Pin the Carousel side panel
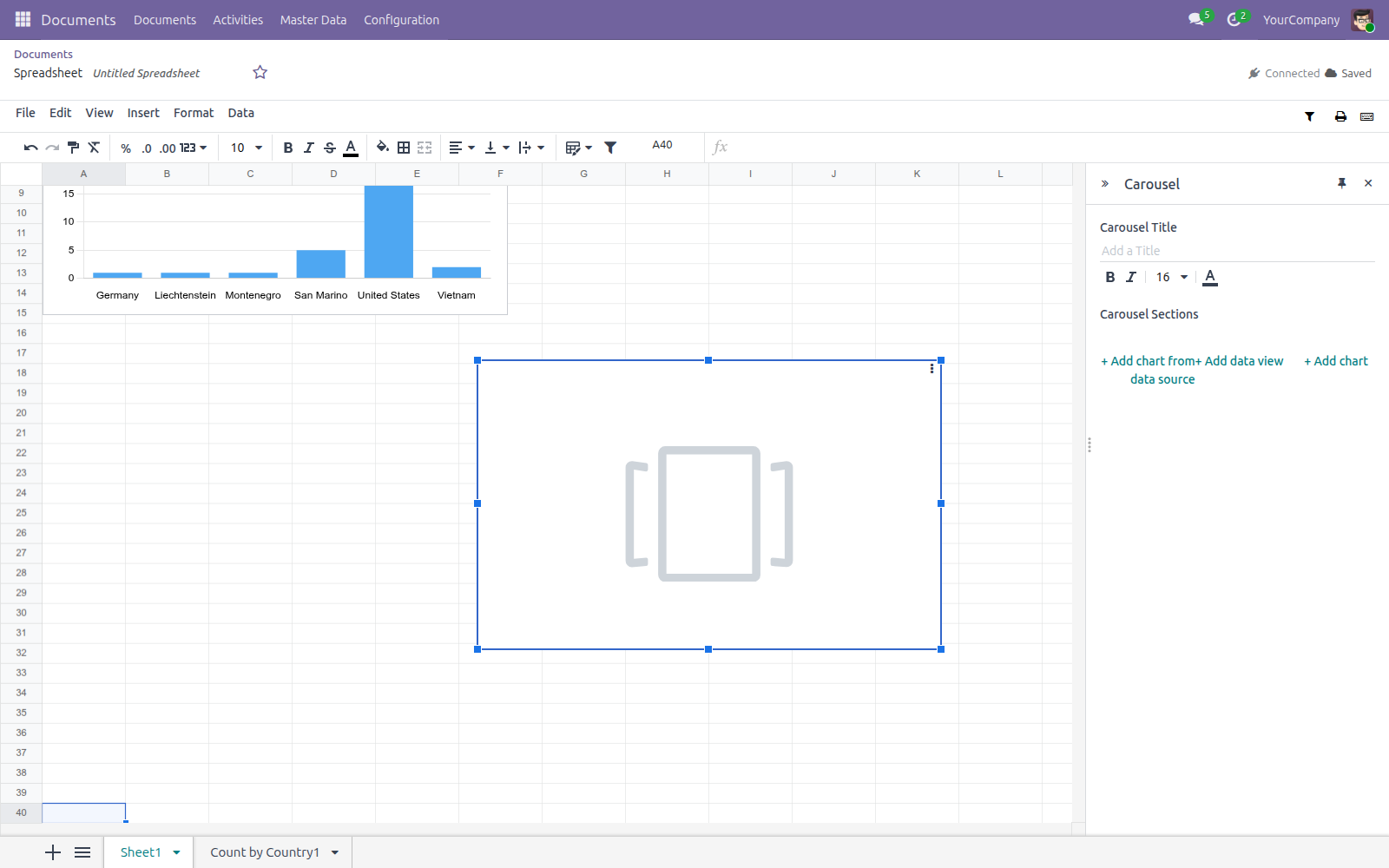1389x868 pixels. [x=1342, y=183]
